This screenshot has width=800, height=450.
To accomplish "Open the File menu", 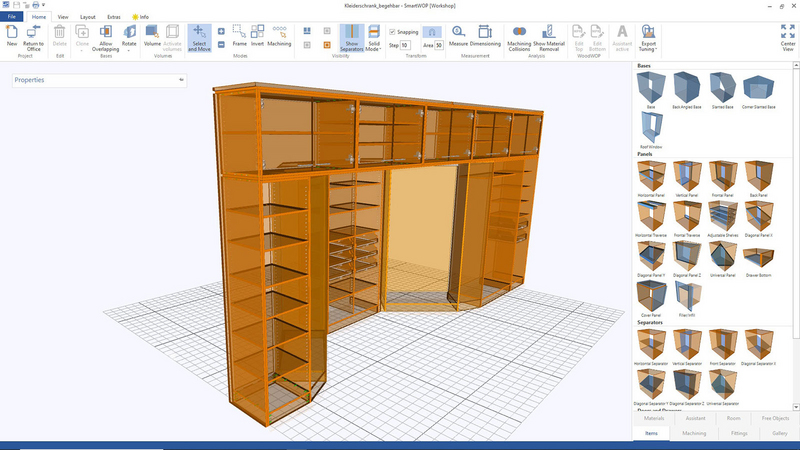I will click(11, 17).
